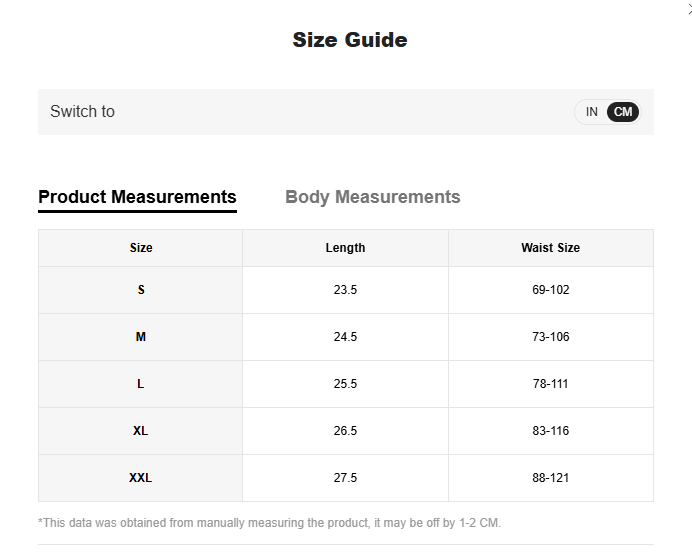Select the L size row label
The height and width of the screenshot is (552, 692).
point(141,384)
